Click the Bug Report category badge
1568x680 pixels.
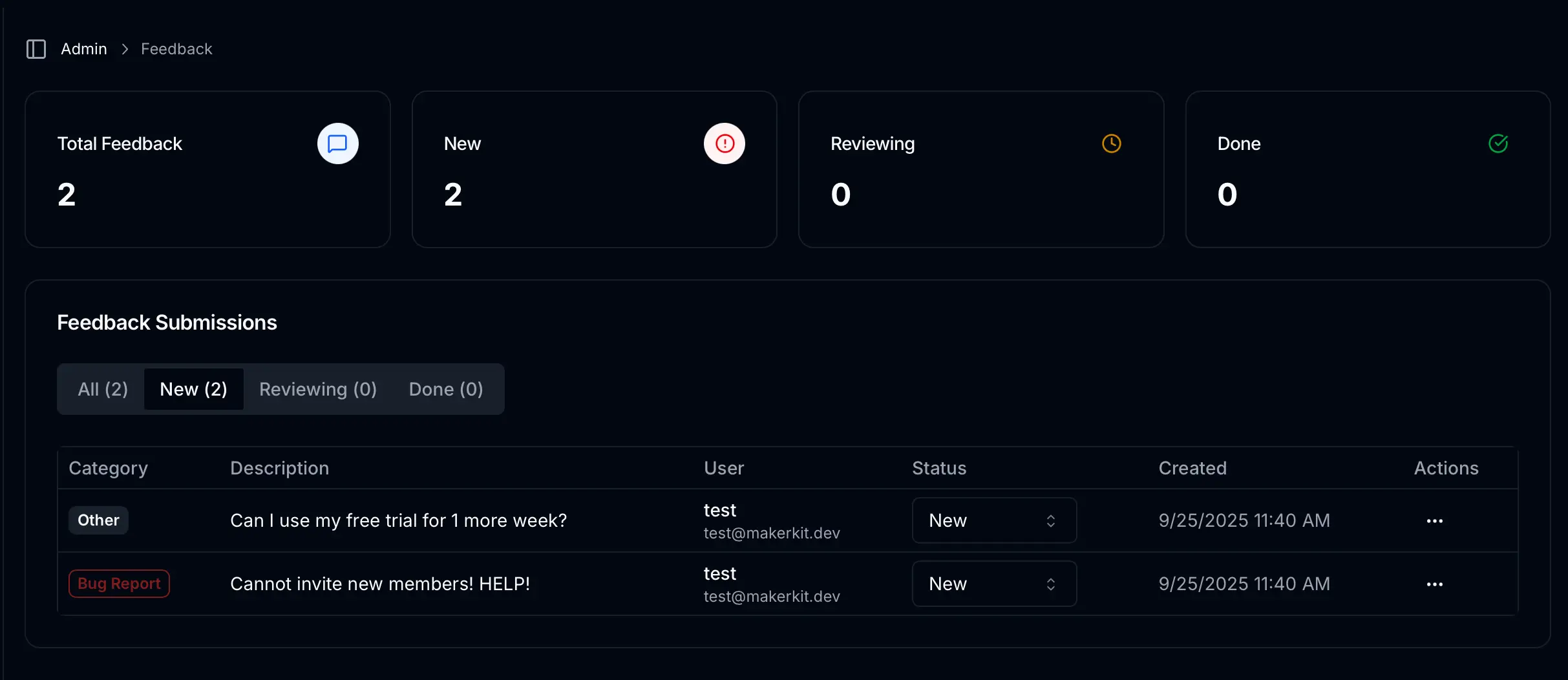coord(119,583)
